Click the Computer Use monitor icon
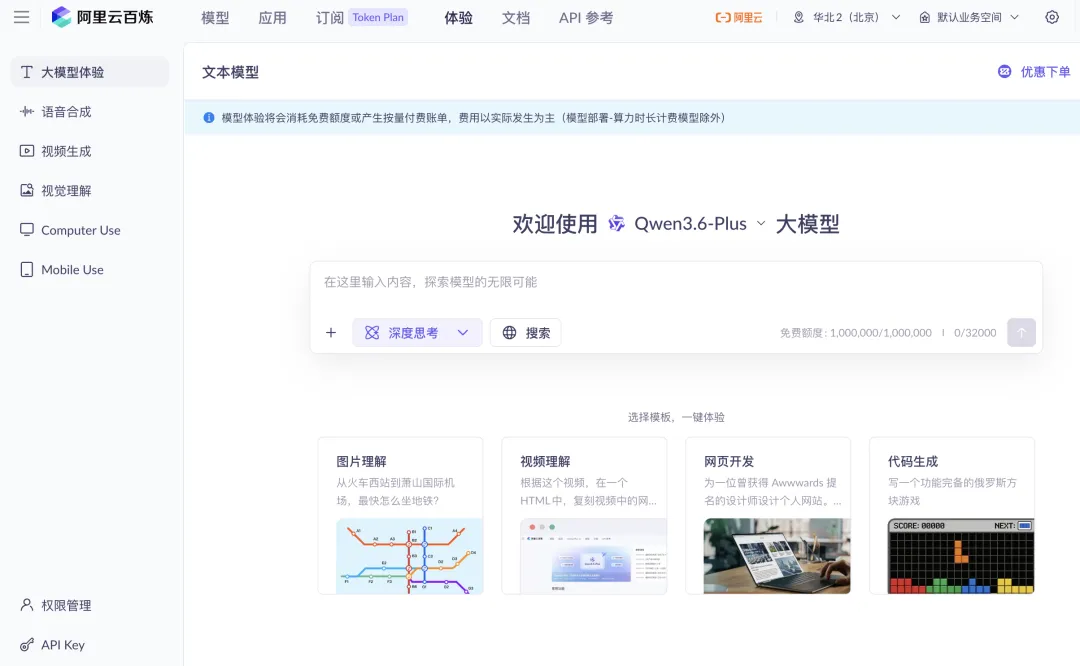 [x=27, y=229]
